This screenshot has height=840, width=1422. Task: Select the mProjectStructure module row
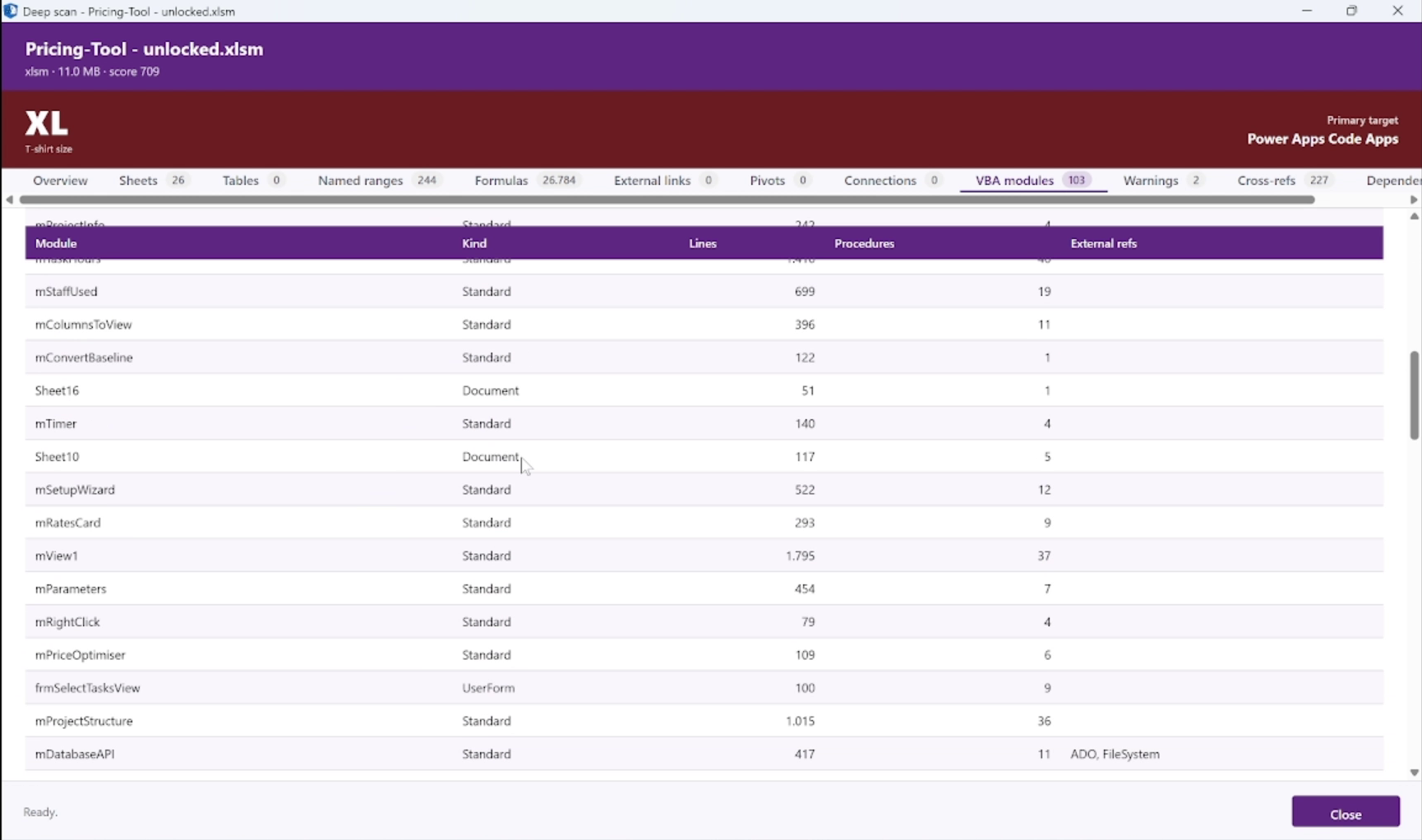point(704,721)
